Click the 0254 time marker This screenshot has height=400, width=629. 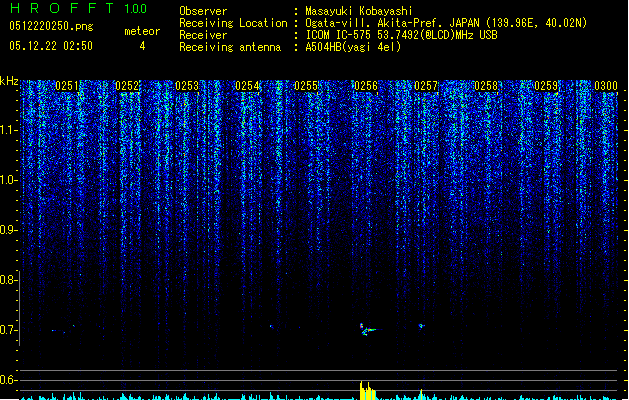247,86
